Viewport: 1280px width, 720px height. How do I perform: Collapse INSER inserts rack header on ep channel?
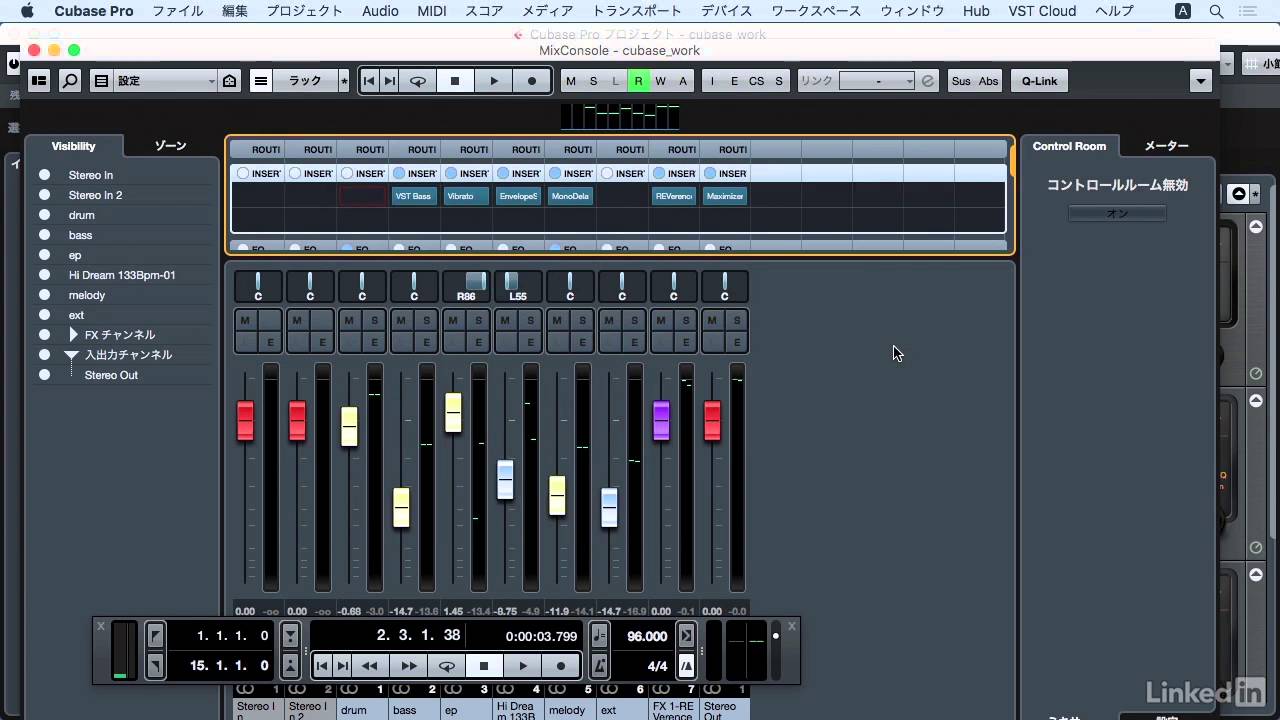click(466, 173)
